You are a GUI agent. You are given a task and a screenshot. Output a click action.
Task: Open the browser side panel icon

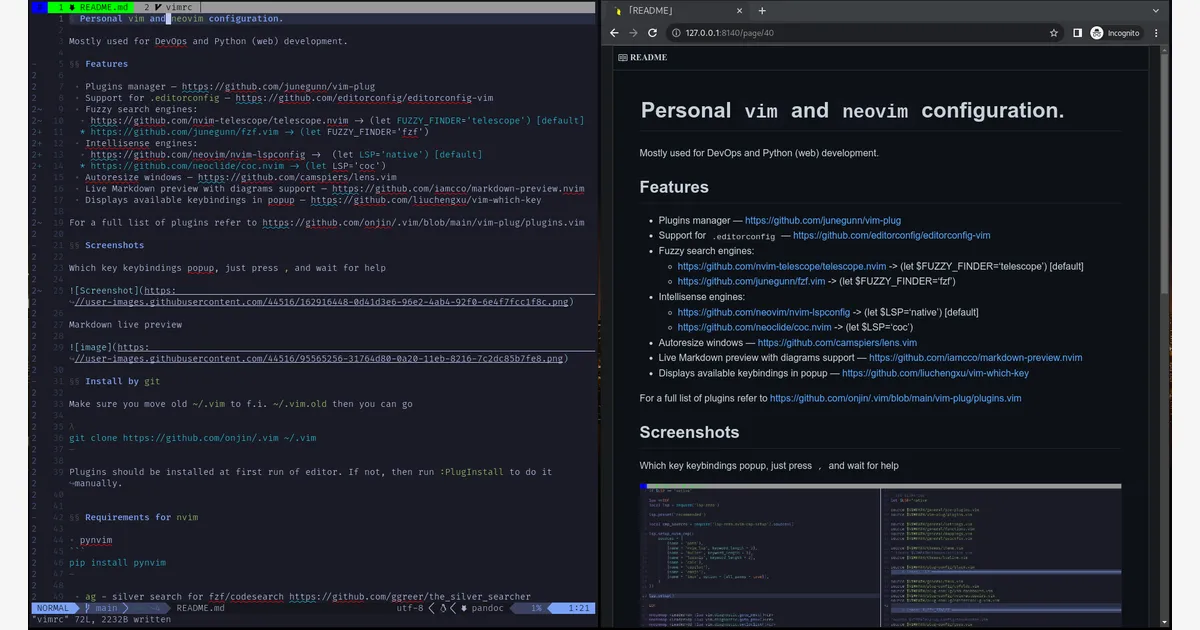[1077, 33]
